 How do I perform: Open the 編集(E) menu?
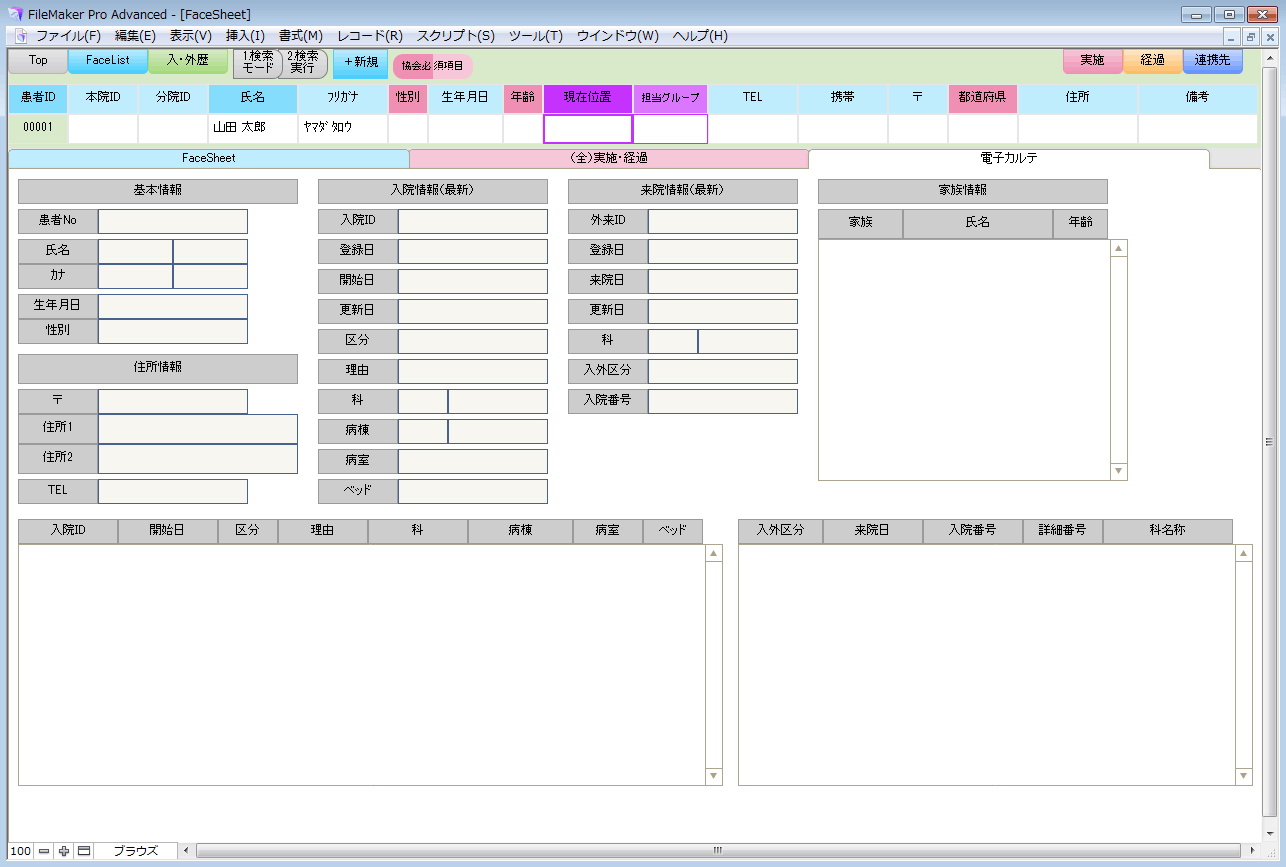pos(135,36)
